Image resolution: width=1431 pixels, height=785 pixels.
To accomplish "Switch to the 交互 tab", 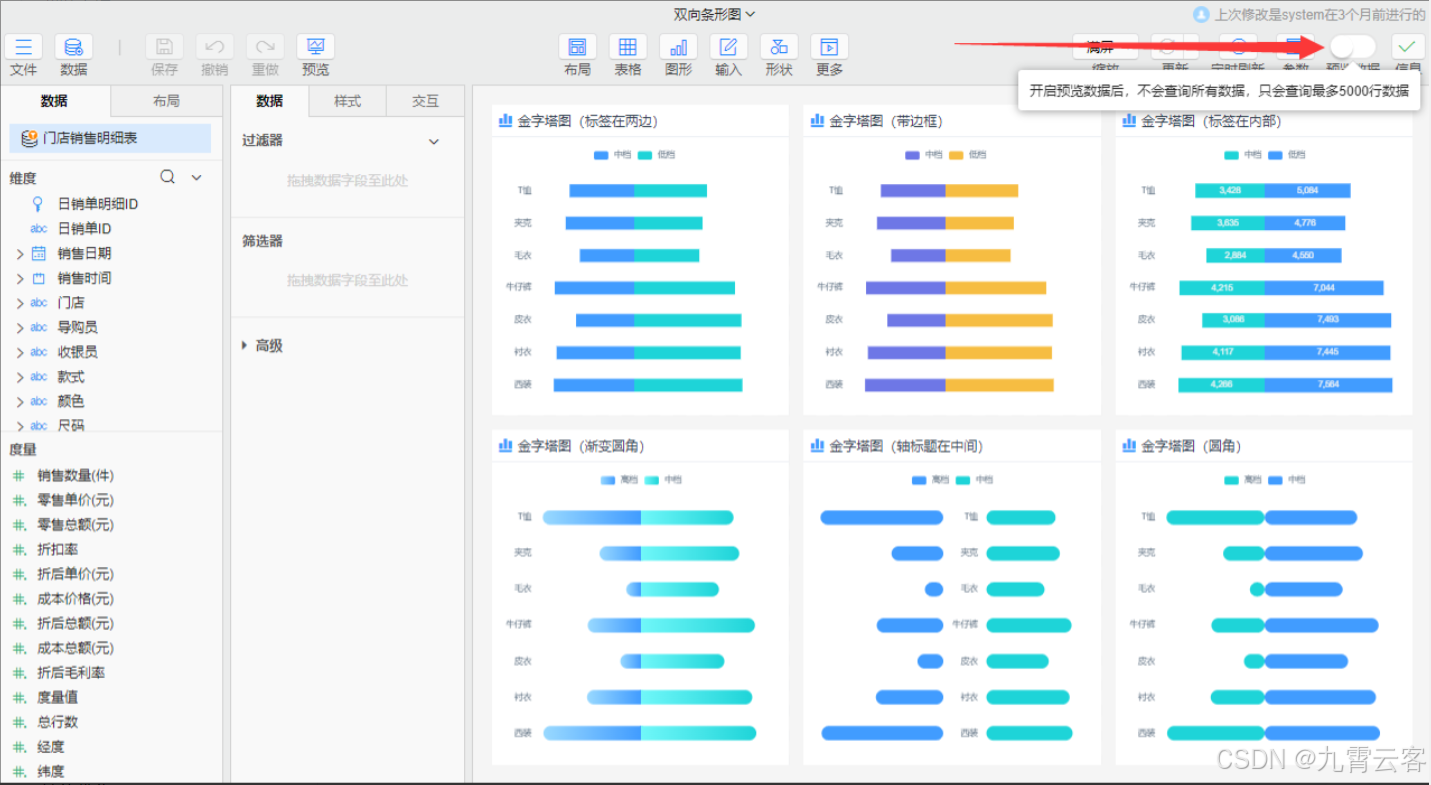I will tap(425, 101).
